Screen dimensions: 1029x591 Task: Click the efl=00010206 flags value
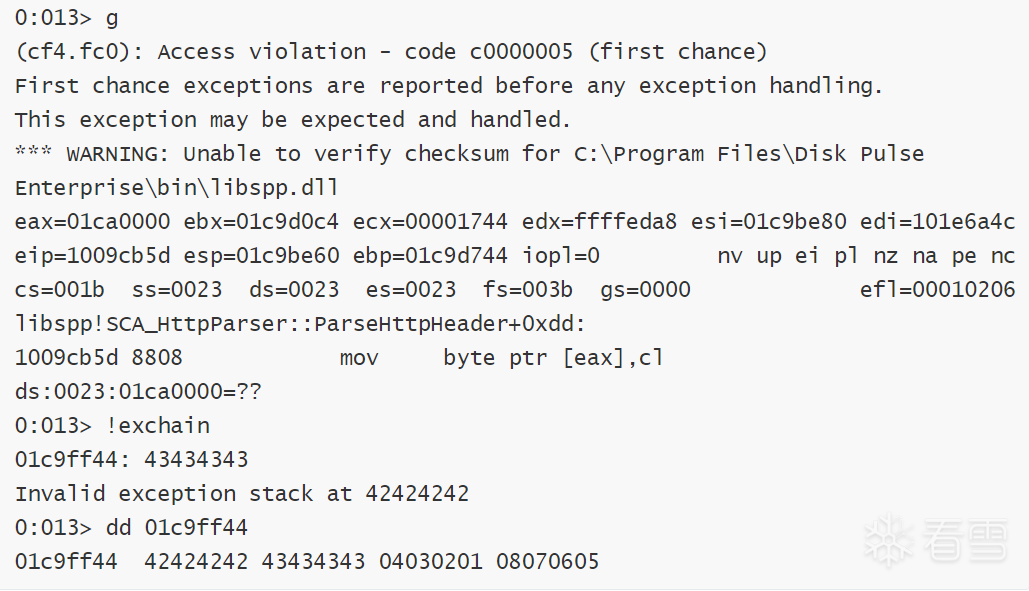pyautogui.click(x=938, y=290)
